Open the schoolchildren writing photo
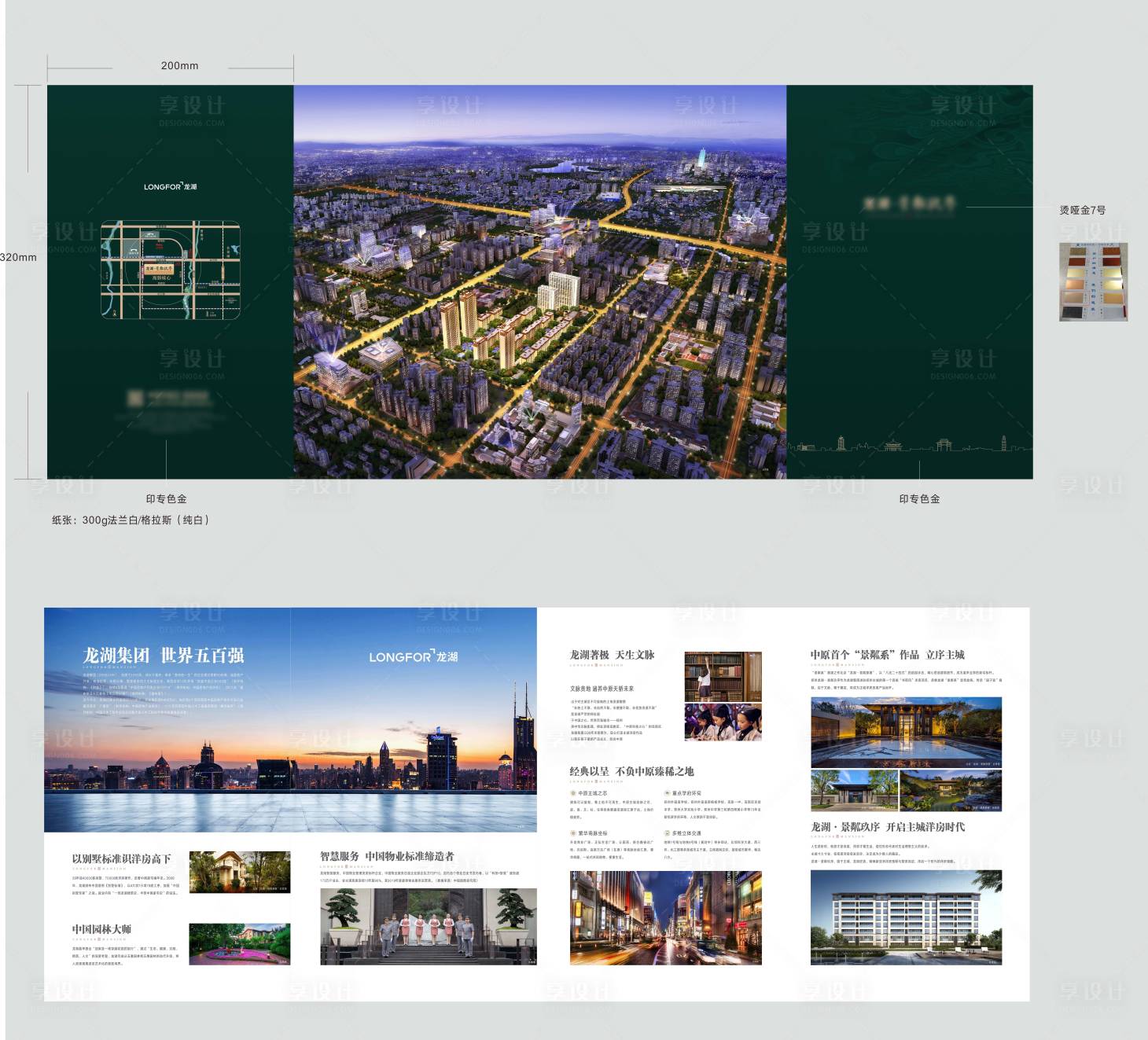This screenshot has height=1040, width=1148. [723, 722]
